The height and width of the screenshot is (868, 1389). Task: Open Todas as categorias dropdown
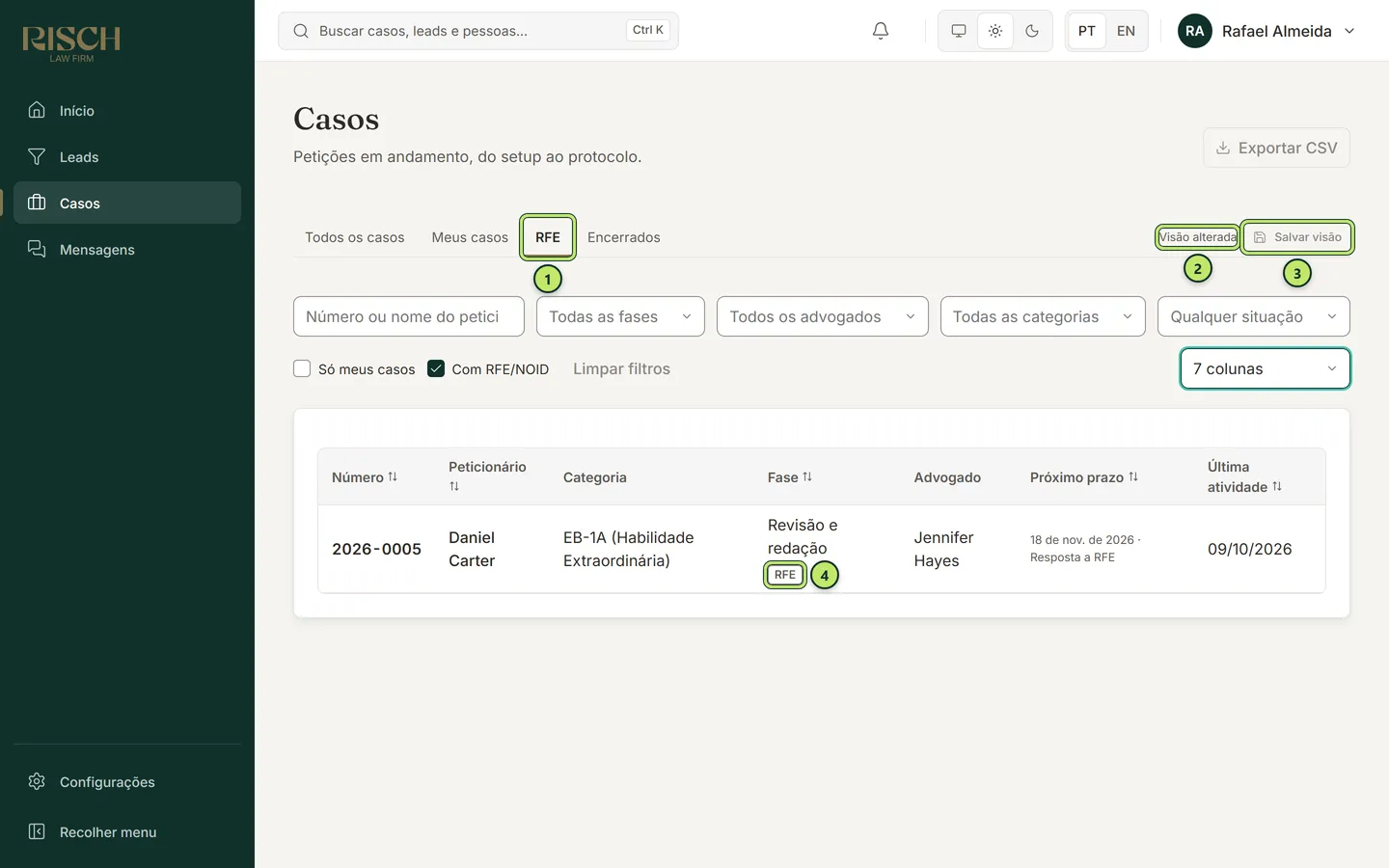tap(1043, 316)
